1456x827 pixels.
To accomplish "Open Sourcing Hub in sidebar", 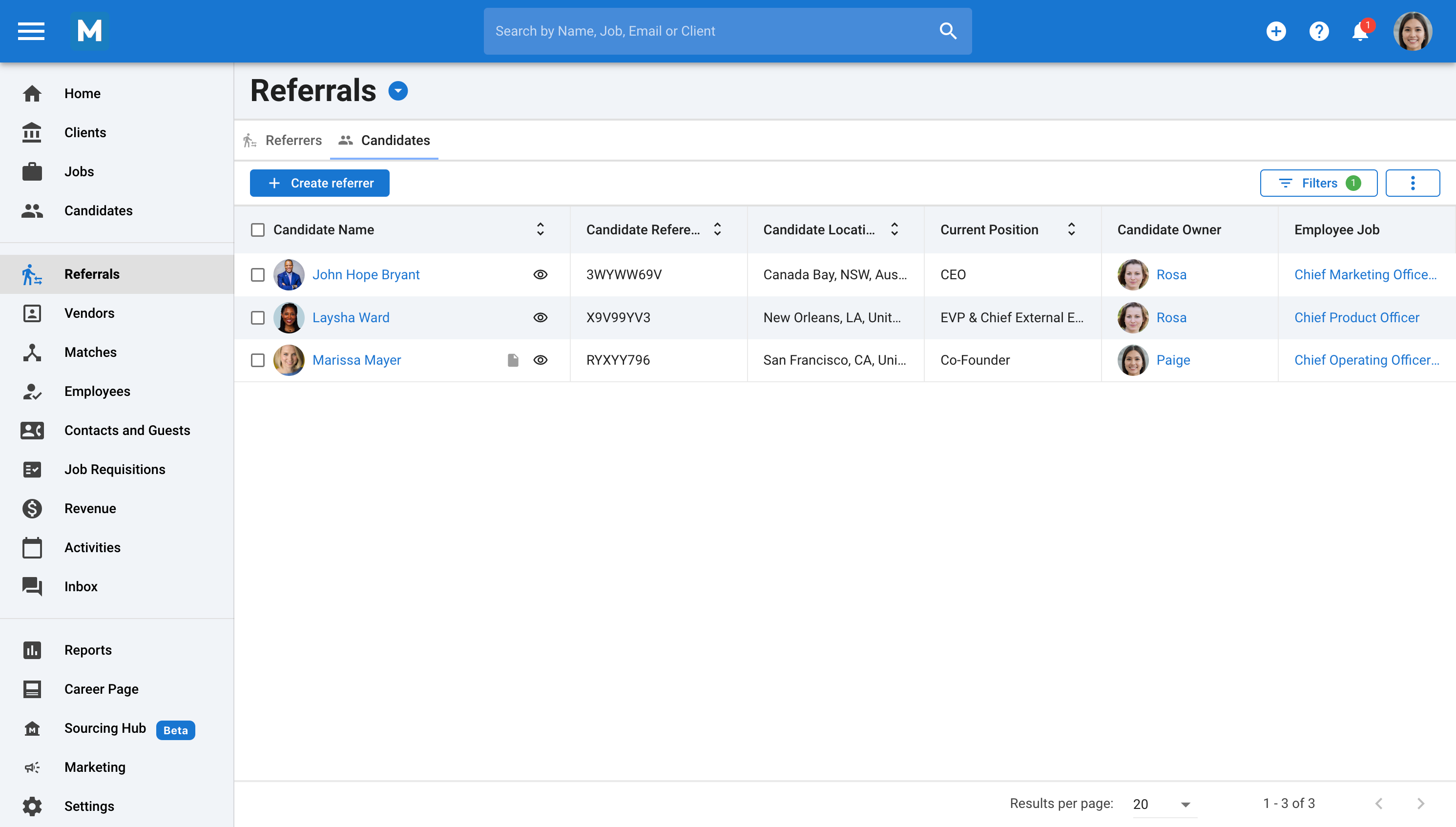I will pyautogui.click(x=105, y=728).
